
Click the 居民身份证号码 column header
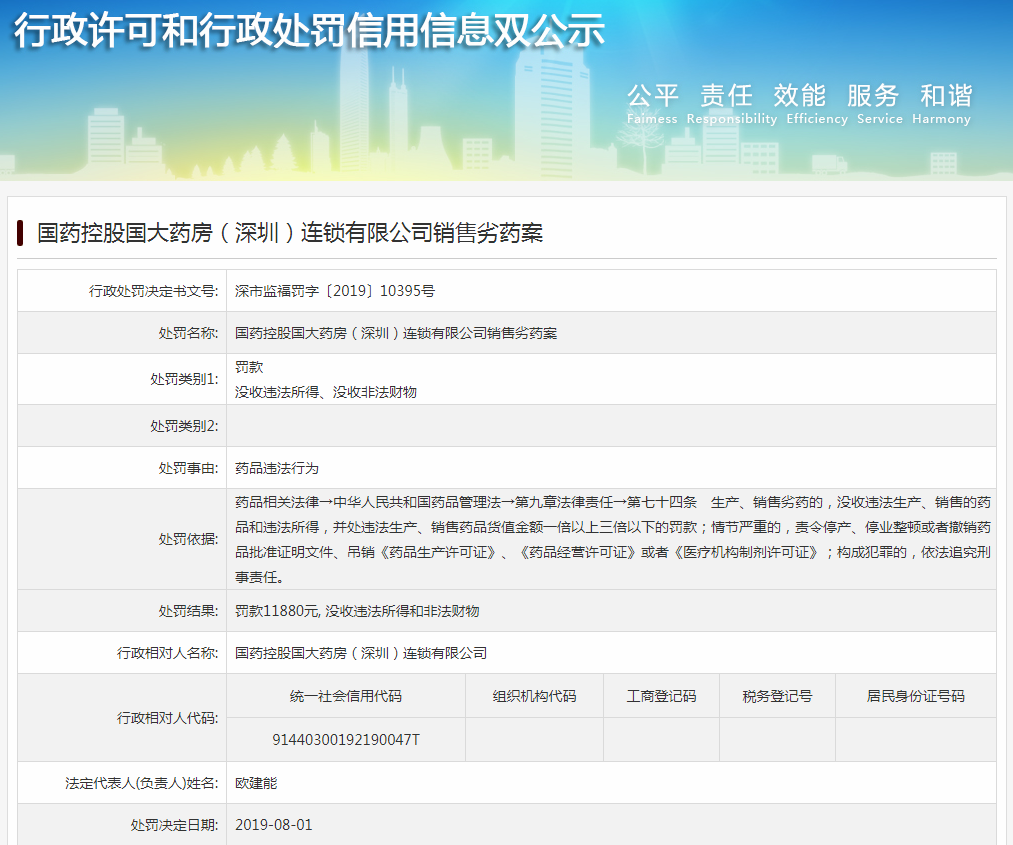click(915, 696)
